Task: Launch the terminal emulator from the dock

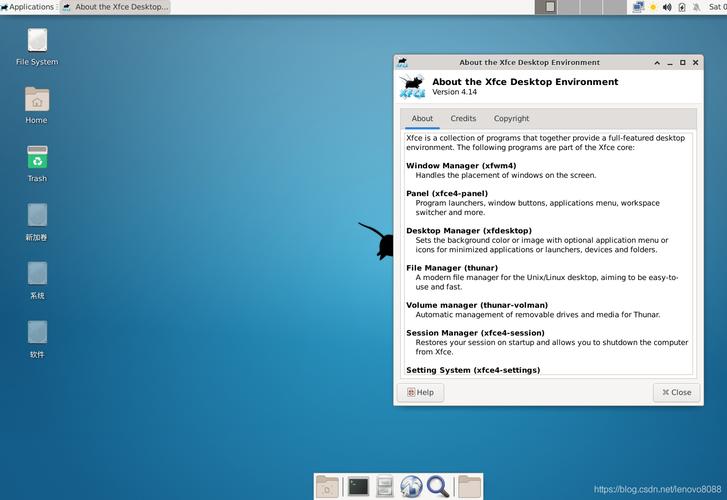Action: (358, 487)
